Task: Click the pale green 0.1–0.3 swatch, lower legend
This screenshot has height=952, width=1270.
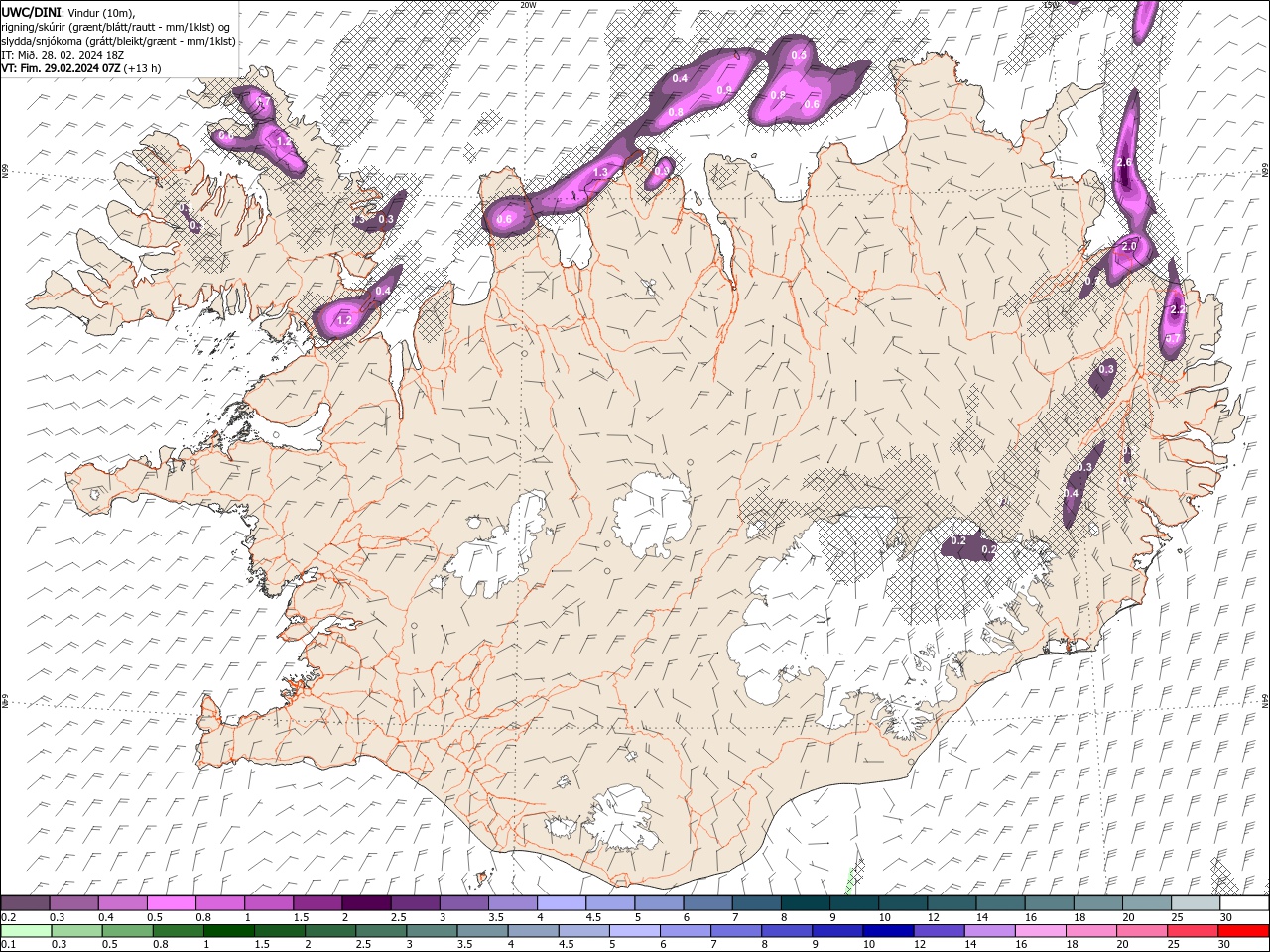Action: click(26, 931)
